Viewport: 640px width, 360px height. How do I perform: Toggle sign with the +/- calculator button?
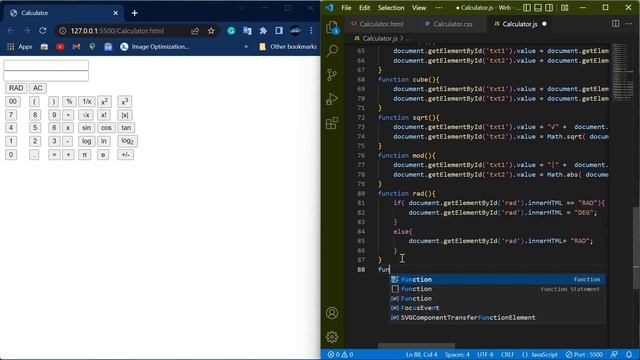[x=125, y=155]
